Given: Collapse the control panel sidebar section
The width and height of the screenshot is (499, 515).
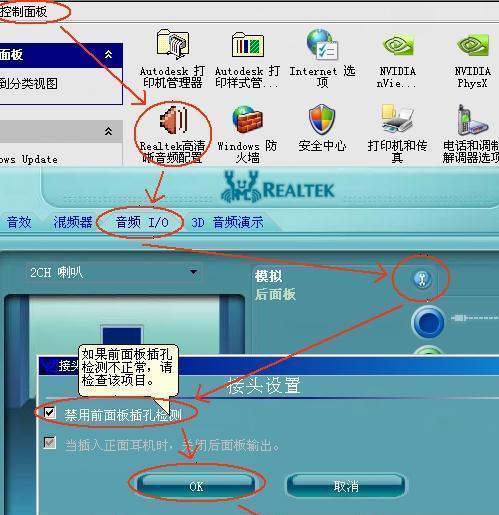Looking at the screenshot, I should pos(108,54).
